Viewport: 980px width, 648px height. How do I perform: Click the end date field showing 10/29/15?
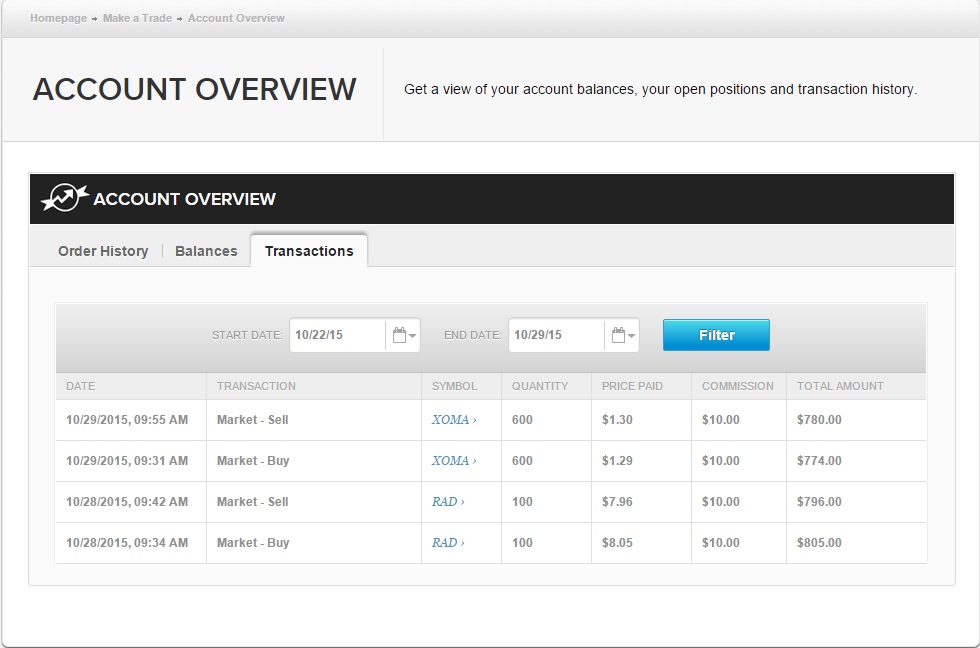[556, 335]
